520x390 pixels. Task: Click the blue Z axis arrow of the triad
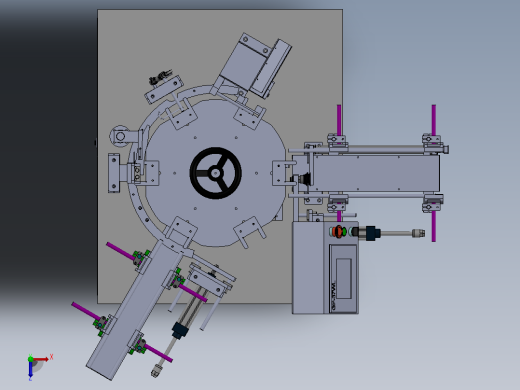point(30,369)
